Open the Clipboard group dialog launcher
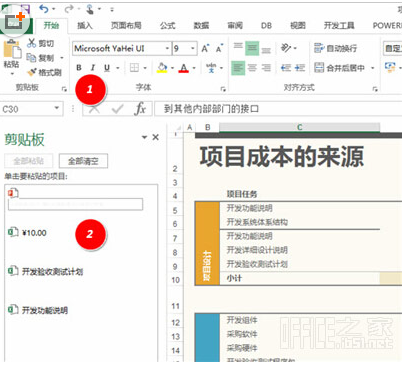 click(x=64, y=89)
